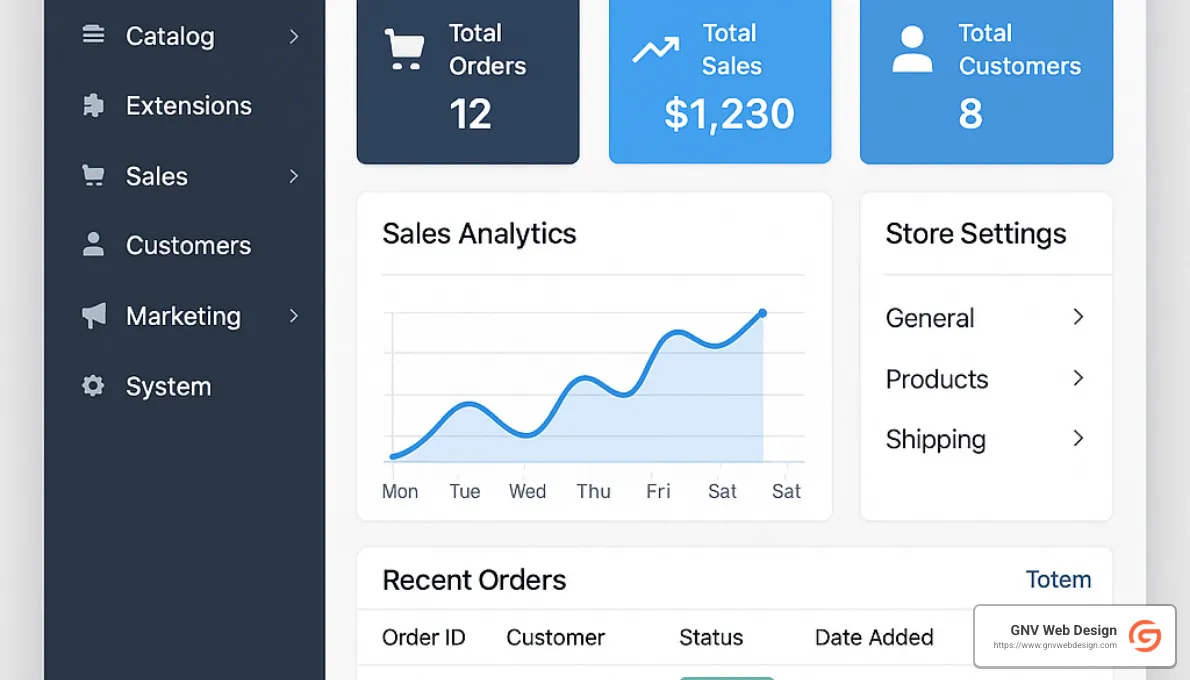Click the Totem link in Recent Orders

(1059, 579)
